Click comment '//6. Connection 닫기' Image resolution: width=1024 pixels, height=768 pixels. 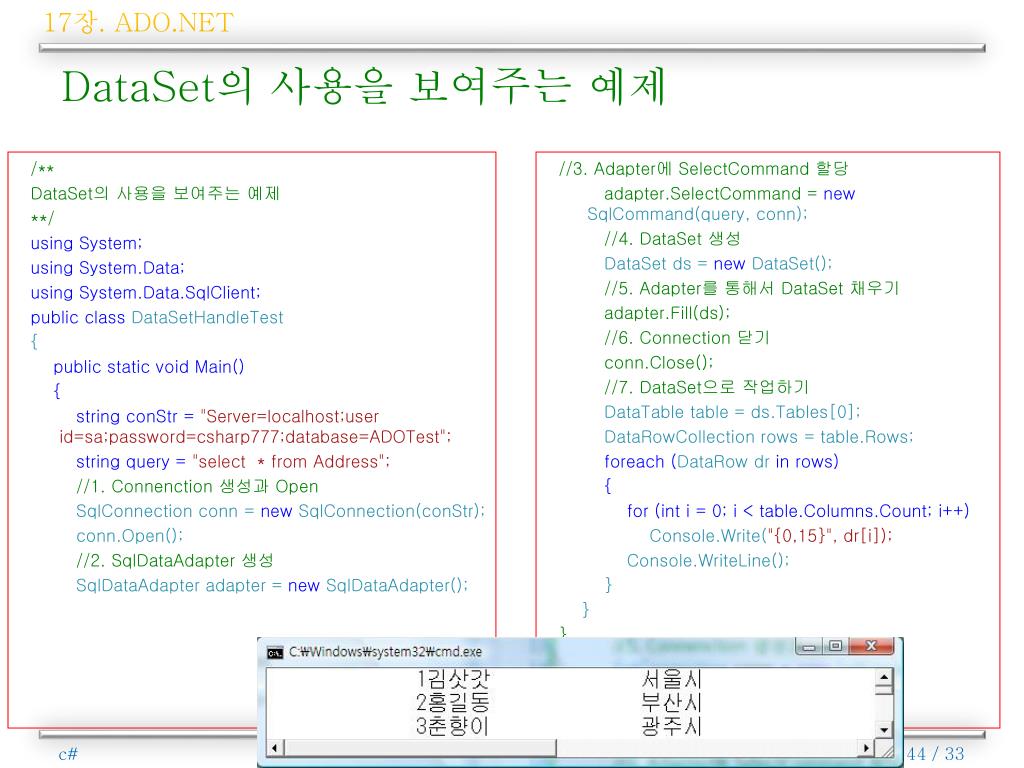[687, 338]
